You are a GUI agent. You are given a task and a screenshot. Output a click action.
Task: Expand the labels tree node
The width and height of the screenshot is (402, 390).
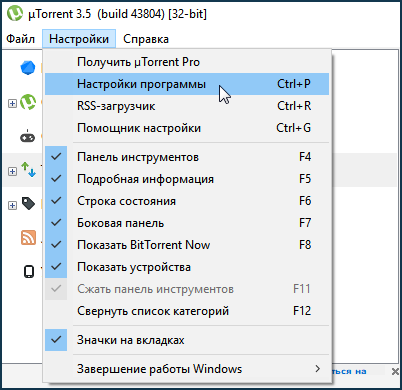[12, 205]
